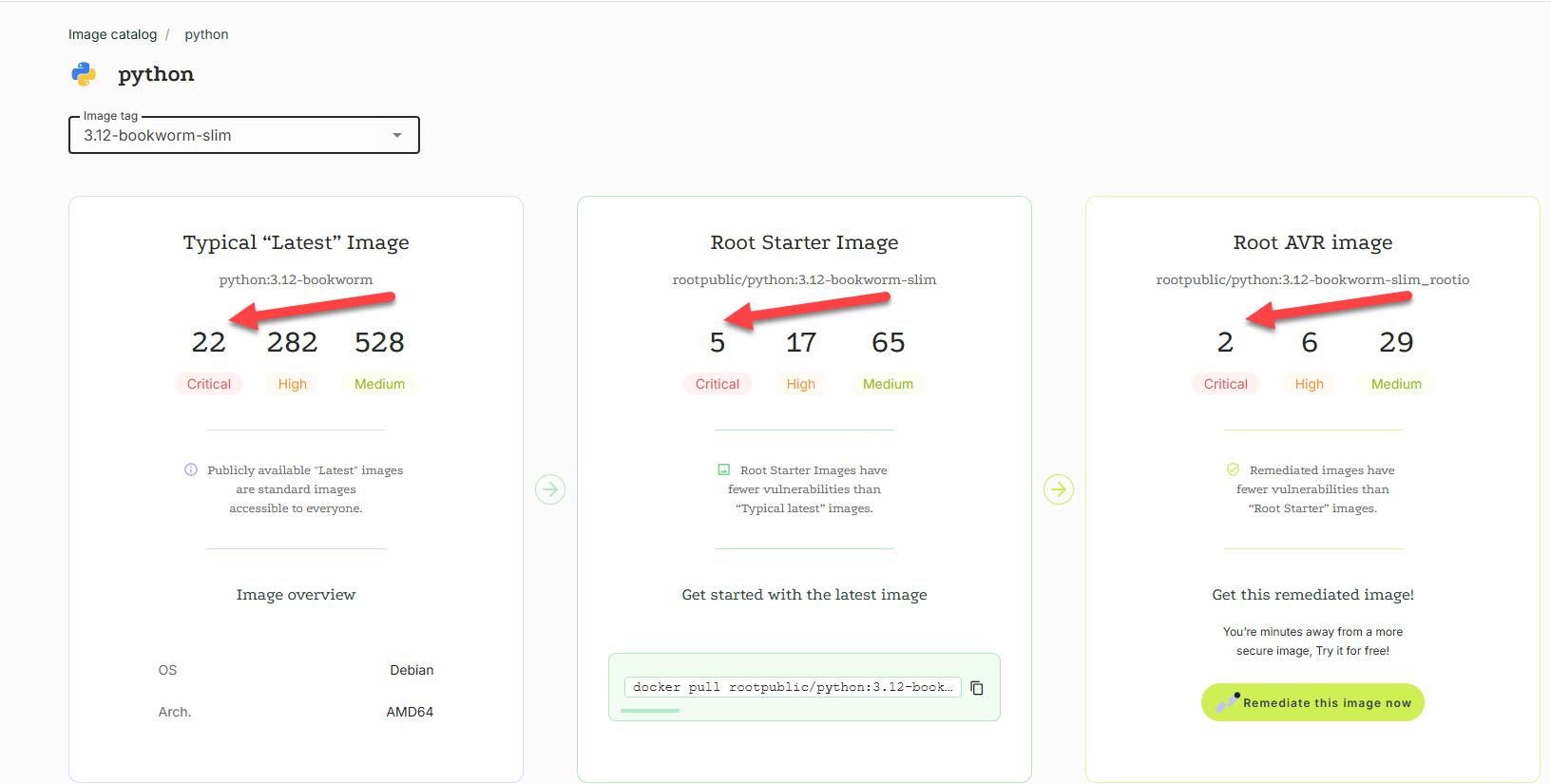Image resolution: width=1551 pixels, height=784 pixels.
Task: Click Remediate this image now button
Action: click(x=1312, y=702)
